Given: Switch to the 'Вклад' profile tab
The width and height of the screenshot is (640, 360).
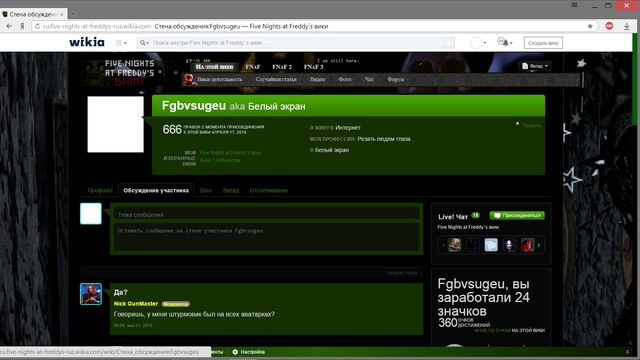Looking at the screenshot, I should click(231, 190).
